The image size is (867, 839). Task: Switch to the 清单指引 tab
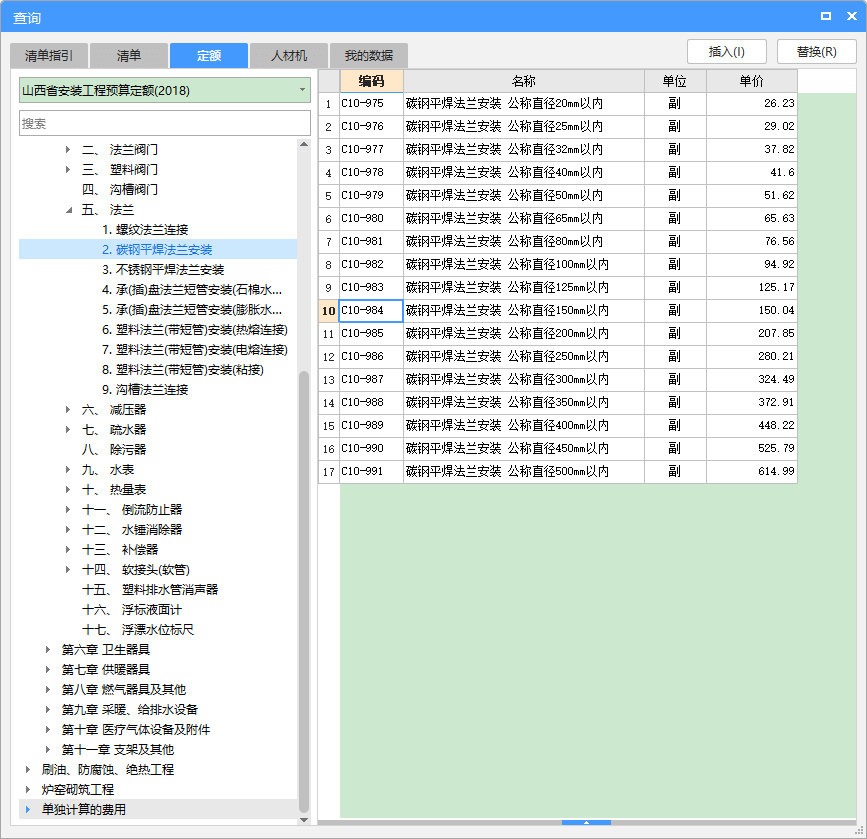coord(56,56)
